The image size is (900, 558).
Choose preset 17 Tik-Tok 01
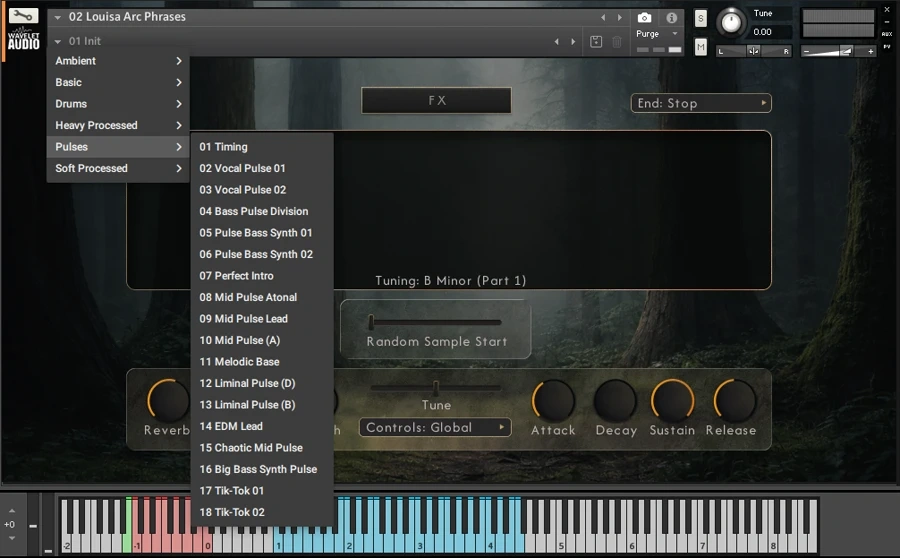(262, 491)
